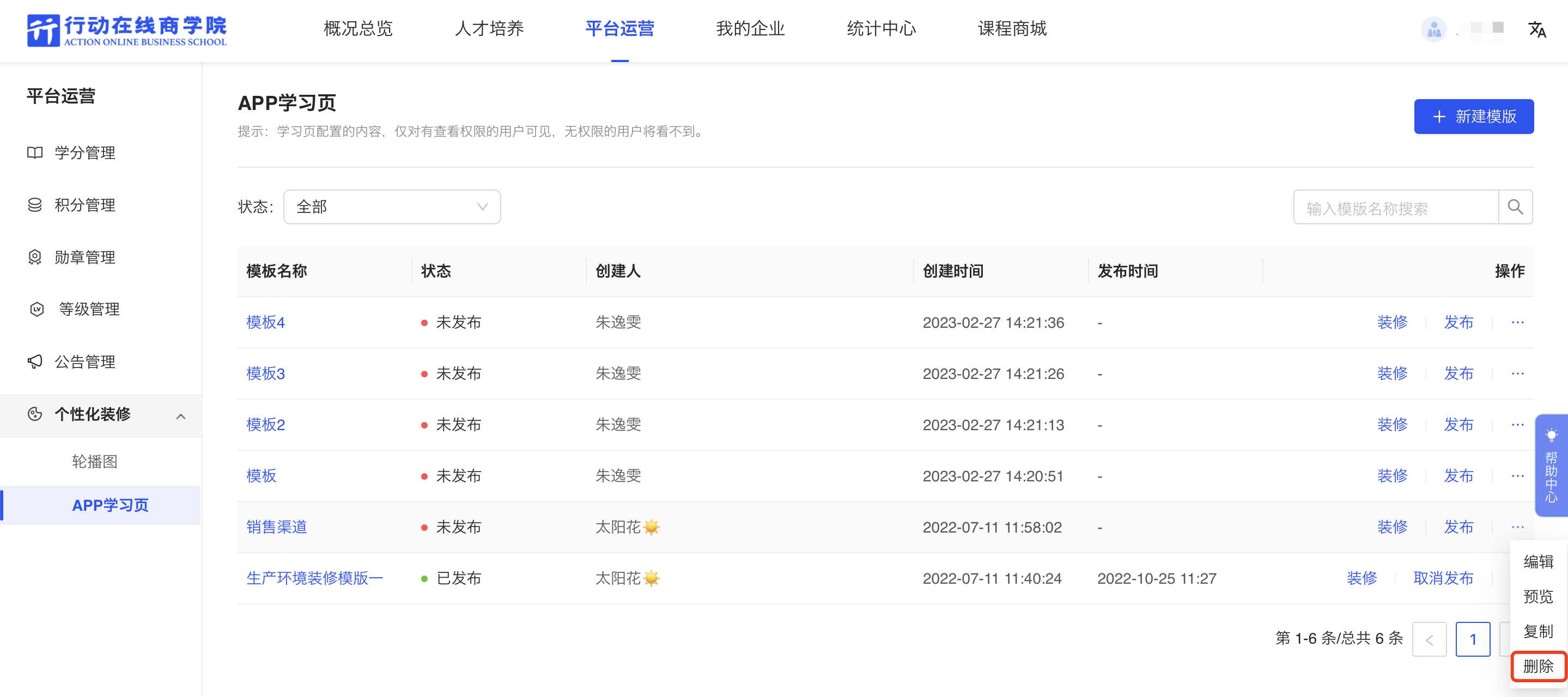This screenshot has width=1568, height=697.
Task: Click 装修 for 生产环境装修模版一
Action: (x=1362, y=578)
